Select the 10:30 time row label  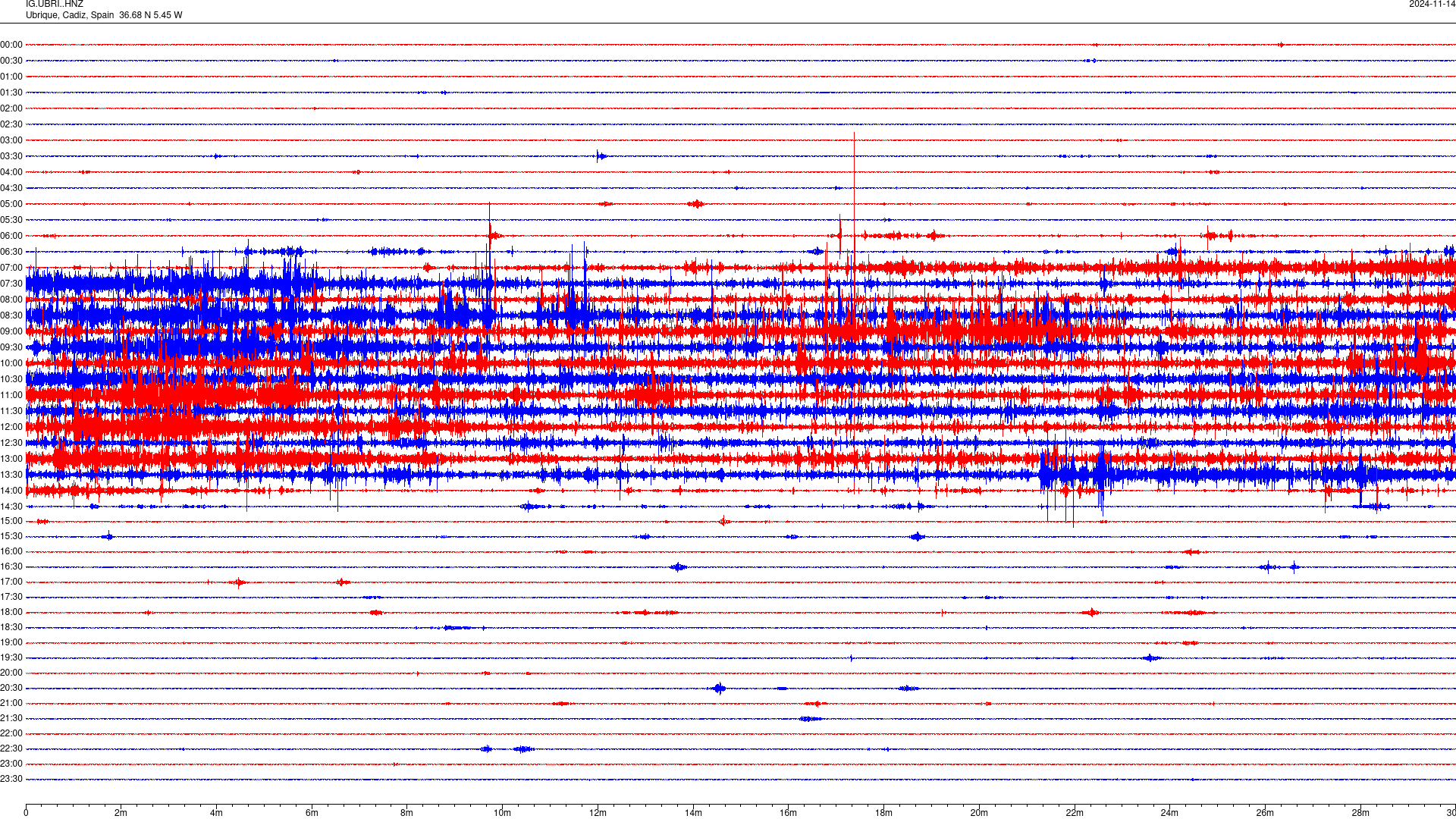coord(11,379)
